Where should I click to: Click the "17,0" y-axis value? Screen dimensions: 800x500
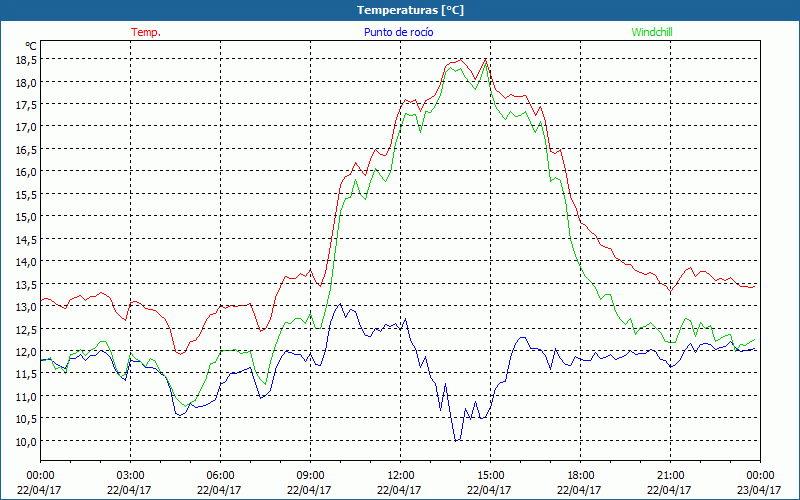(x=27, y=127)
